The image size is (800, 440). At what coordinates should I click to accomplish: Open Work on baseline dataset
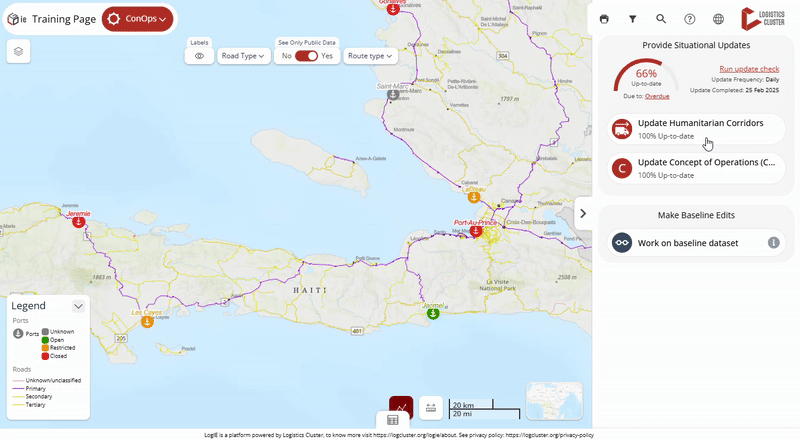(x=696, y=243)
